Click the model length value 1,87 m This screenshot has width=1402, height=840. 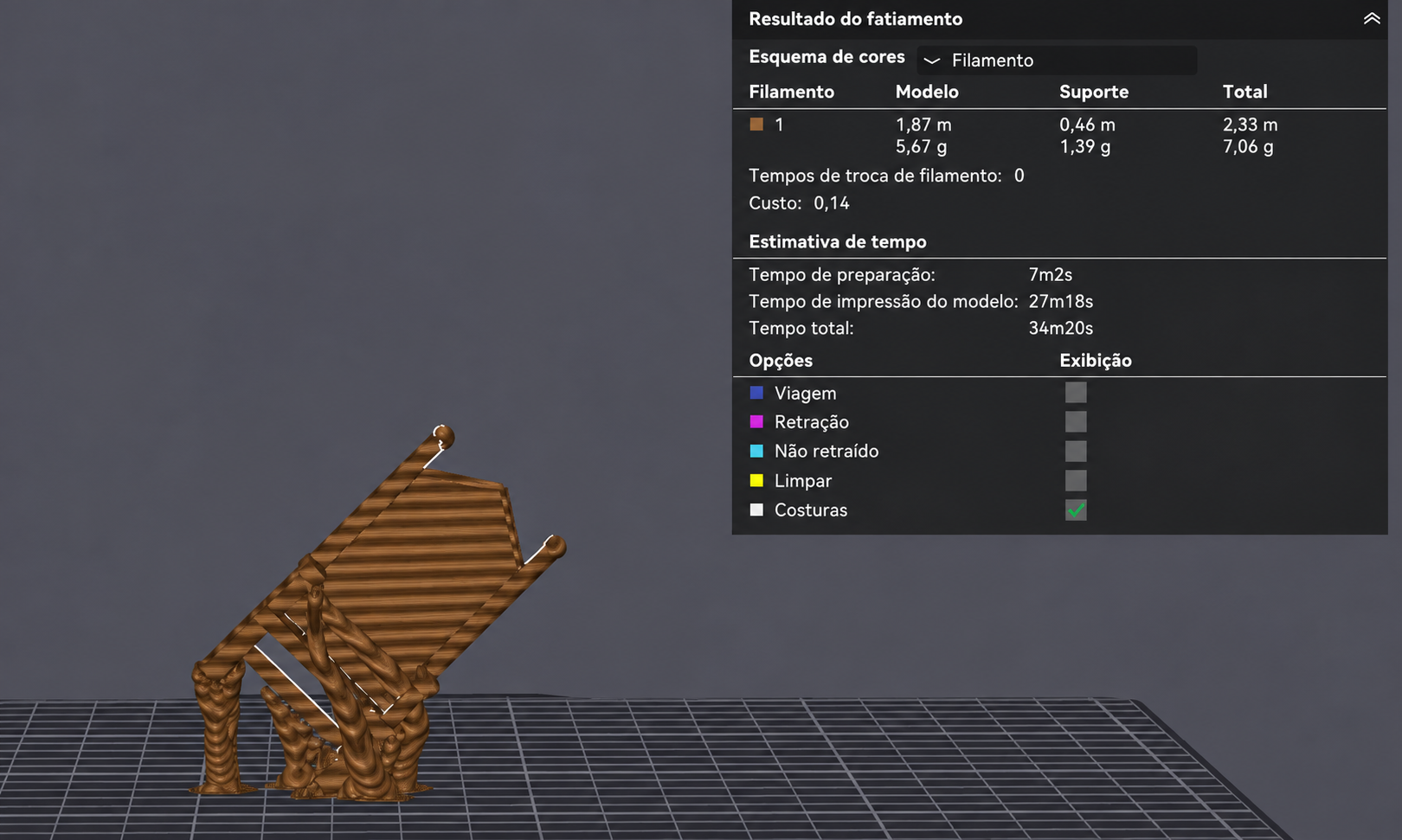point(923,125)
